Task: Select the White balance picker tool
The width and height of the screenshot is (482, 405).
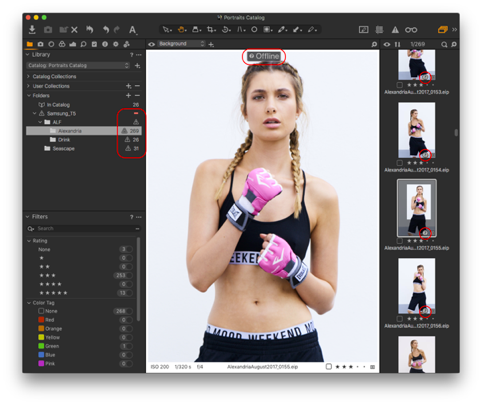Action: click(x=282, y=30)
